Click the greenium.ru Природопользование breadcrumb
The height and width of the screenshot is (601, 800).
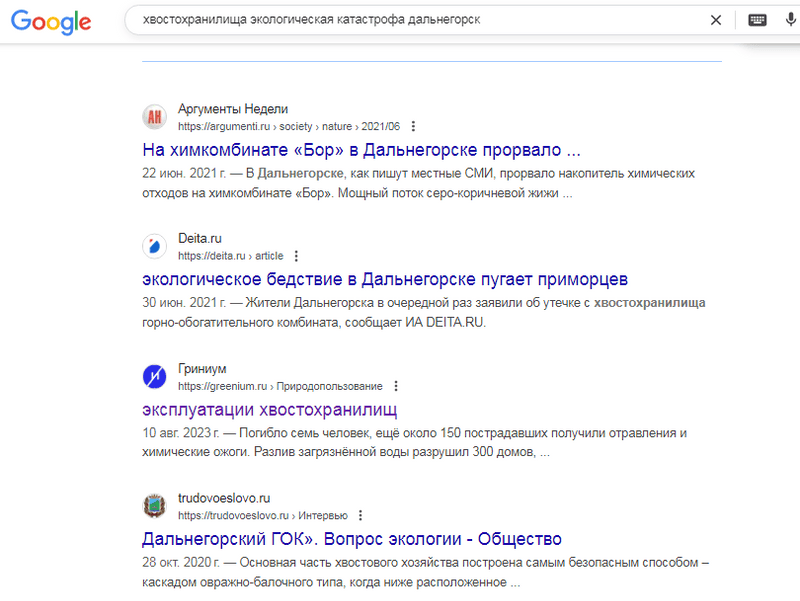pos(280,386)
